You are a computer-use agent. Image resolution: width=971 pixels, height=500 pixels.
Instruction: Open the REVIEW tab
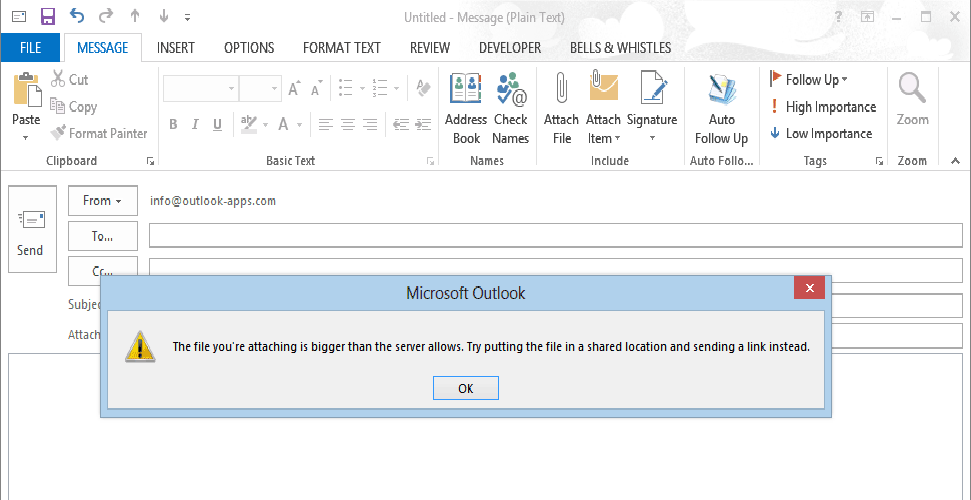point(430,48)
